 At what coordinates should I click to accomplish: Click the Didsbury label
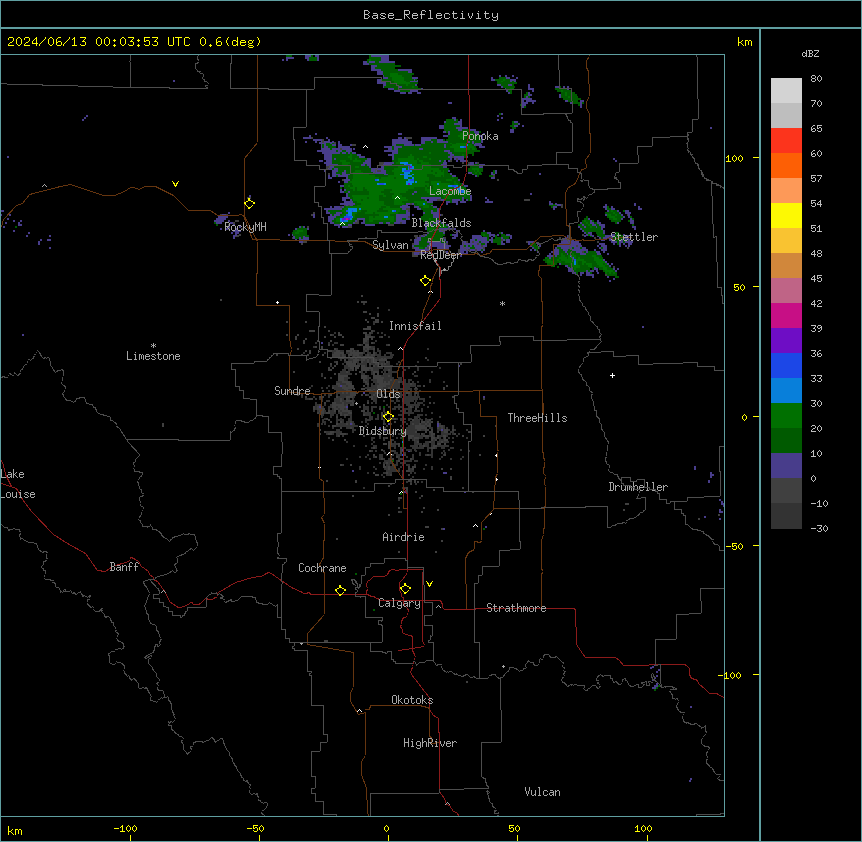[x=383, y=431]
